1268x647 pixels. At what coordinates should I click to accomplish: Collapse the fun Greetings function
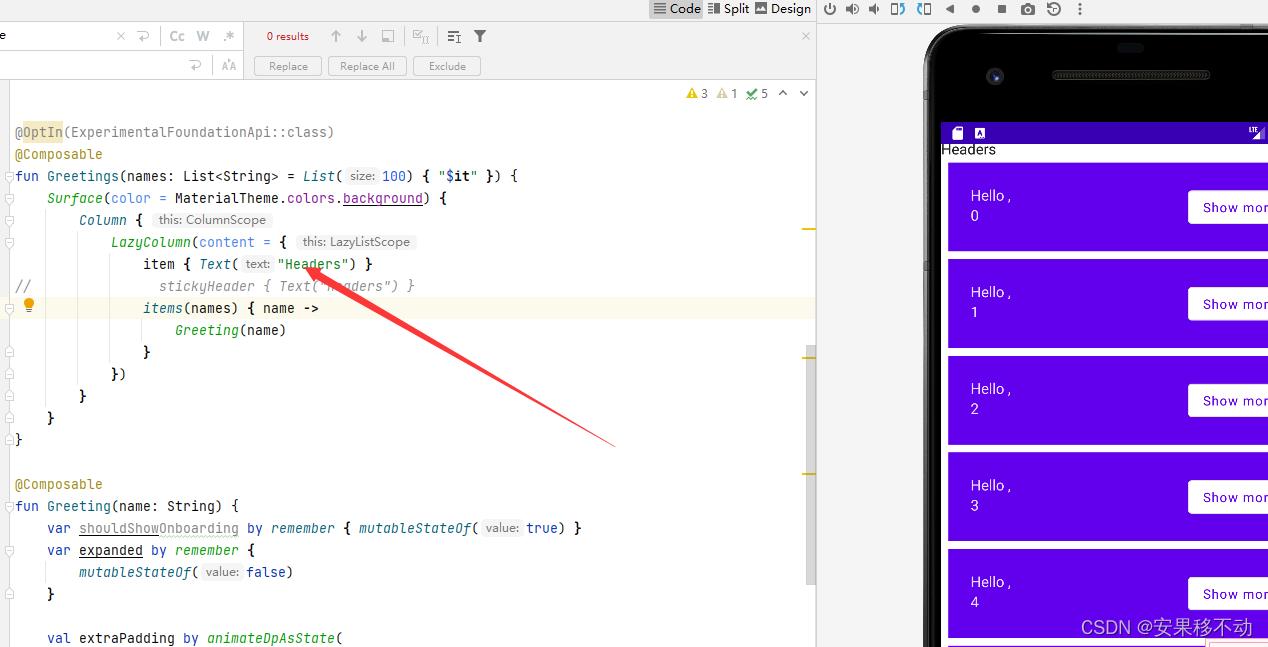click(9, 176)
